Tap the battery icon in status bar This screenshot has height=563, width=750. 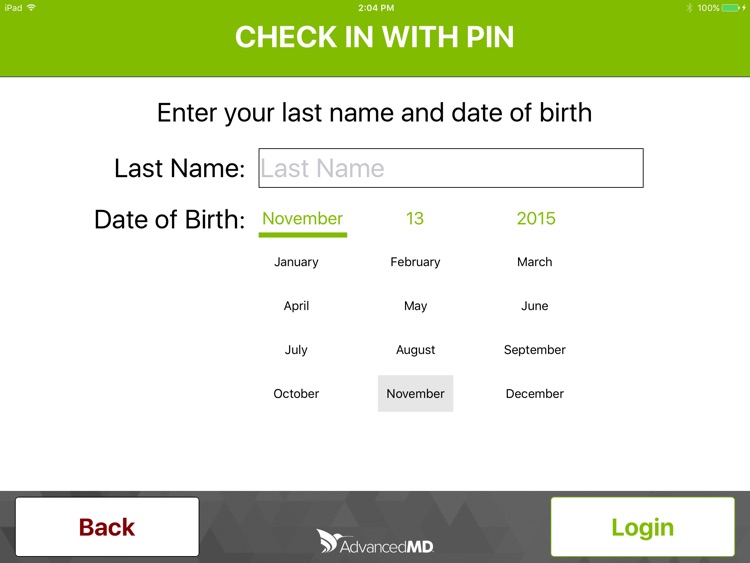pyautogui.click(x=732, y=8)
